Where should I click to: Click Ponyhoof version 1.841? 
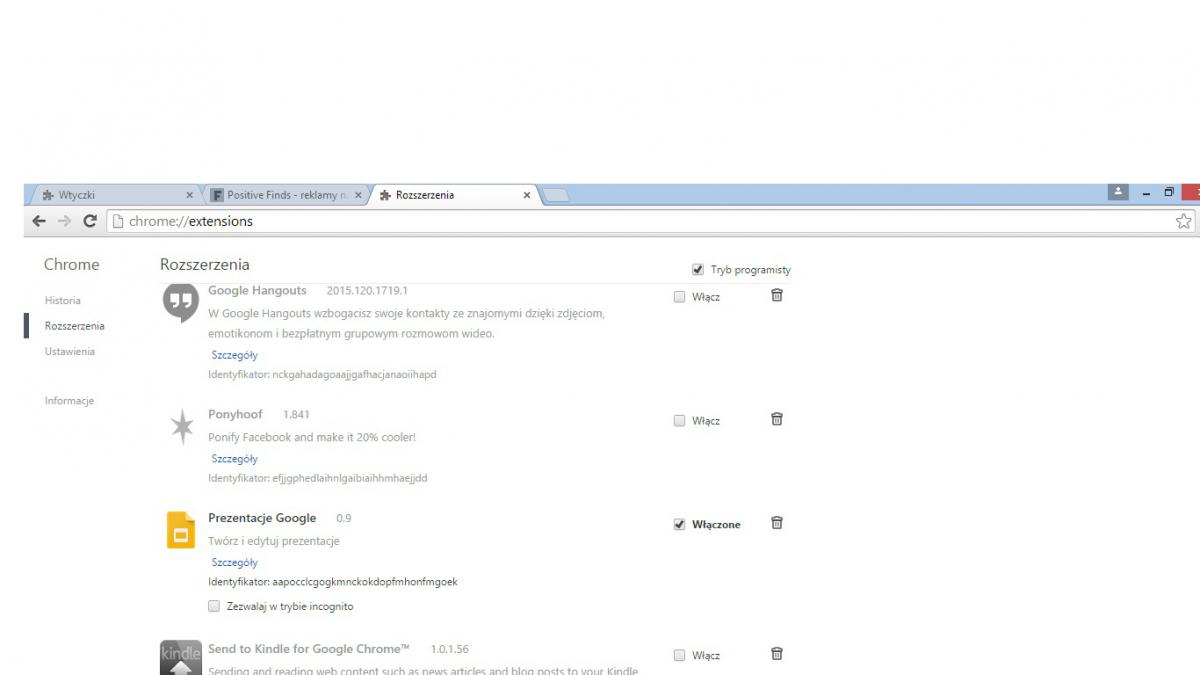pos(296,415)
